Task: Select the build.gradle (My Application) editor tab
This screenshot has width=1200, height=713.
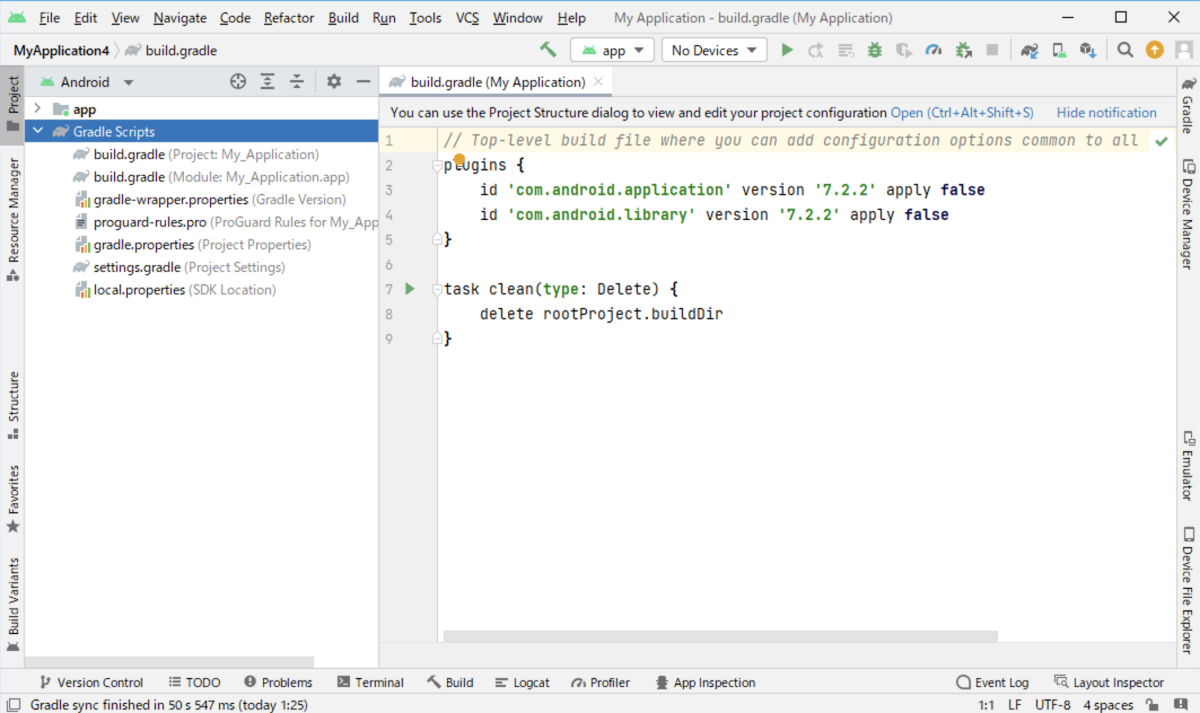Action: pos(498,82)
